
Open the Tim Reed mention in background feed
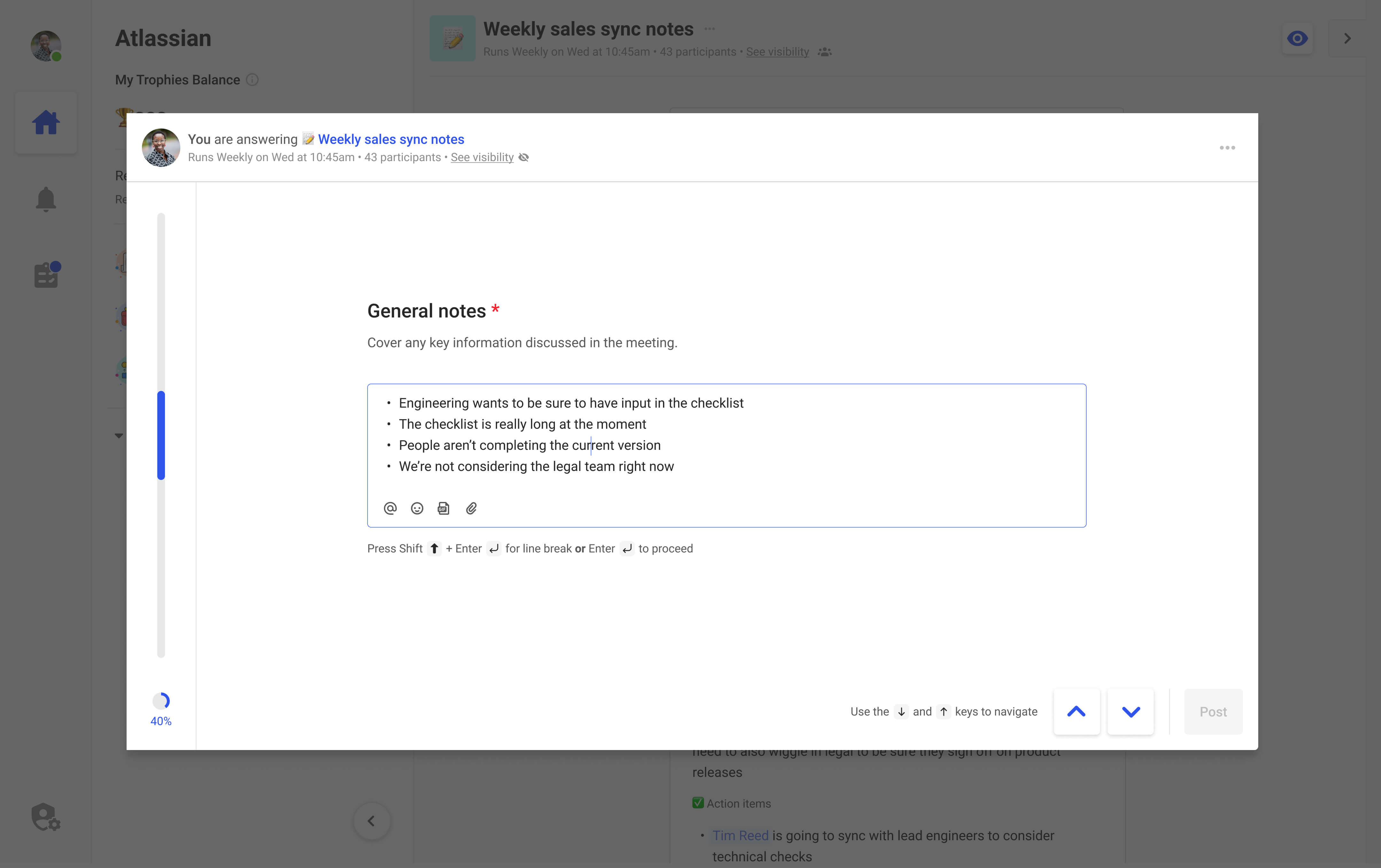coord(740,835)
